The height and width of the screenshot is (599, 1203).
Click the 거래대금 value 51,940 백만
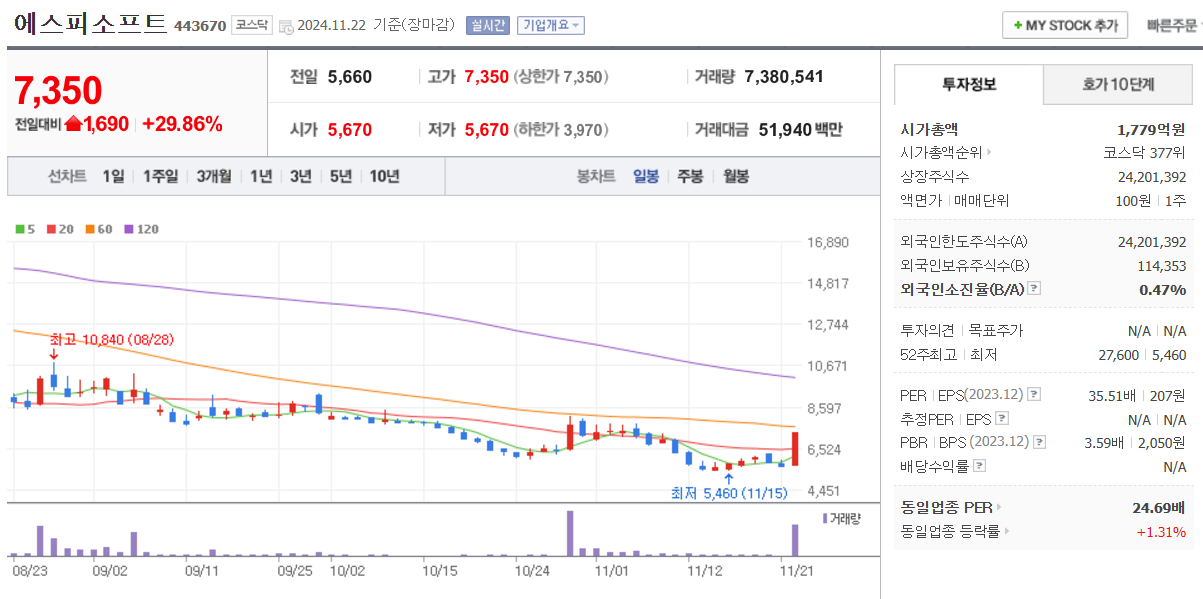pyautogui.click(x=800, y=129)
